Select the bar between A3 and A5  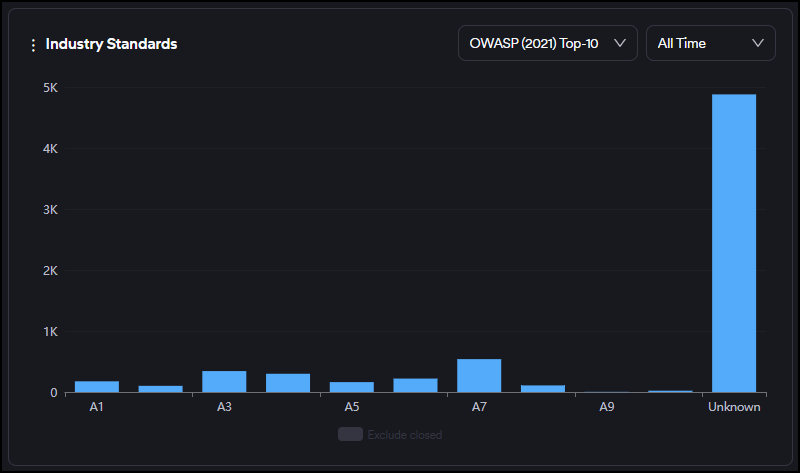tap(288, 382)
